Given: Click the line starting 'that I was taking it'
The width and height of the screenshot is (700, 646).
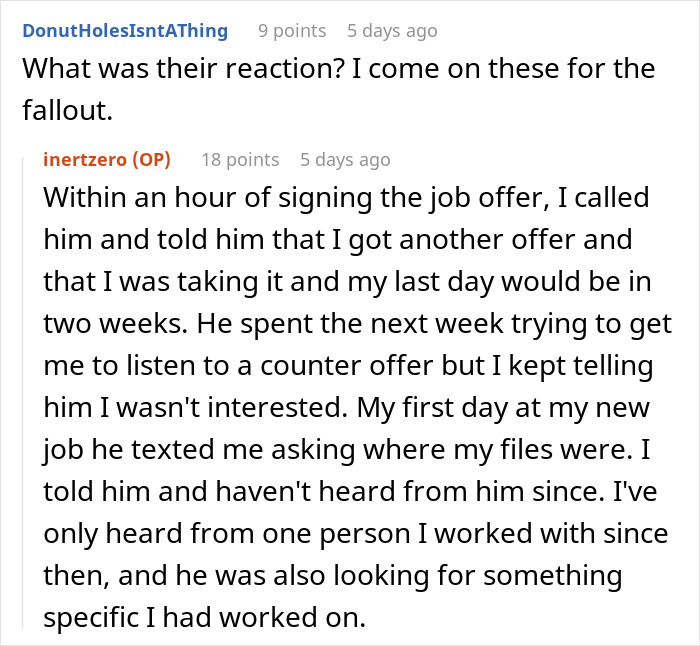Looking at the screenshot, I should 347,281.
